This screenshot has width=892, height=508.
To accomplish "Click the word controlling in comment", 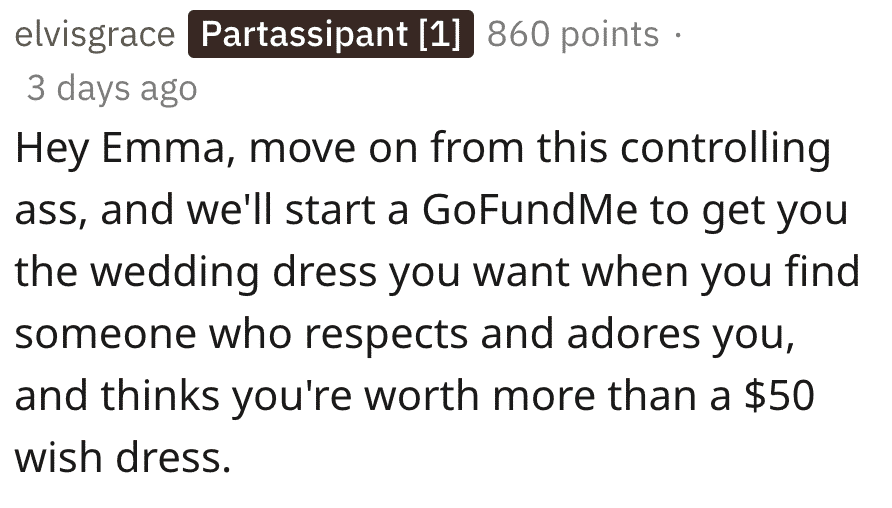I will coord(725,148).
